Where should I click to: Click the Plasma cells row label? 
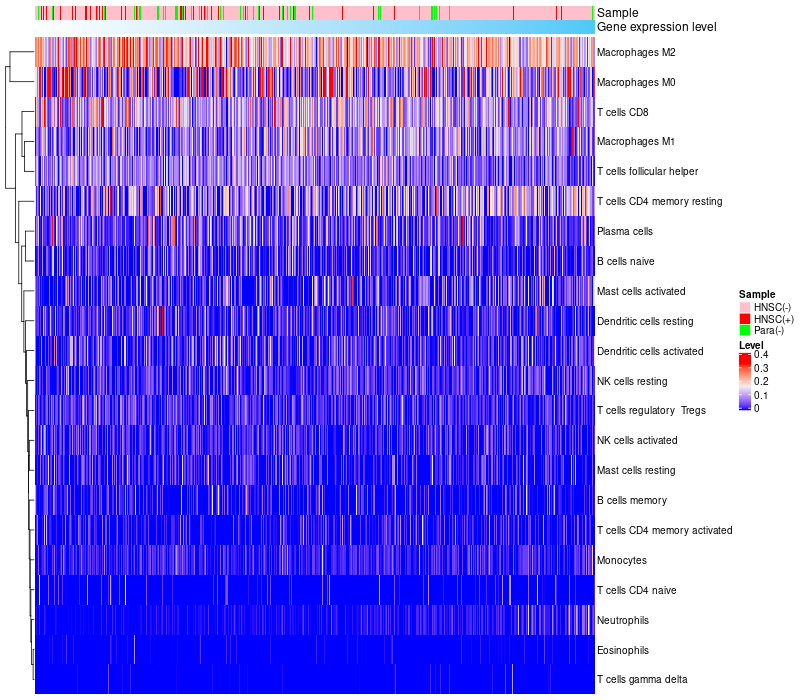point(624,231)
